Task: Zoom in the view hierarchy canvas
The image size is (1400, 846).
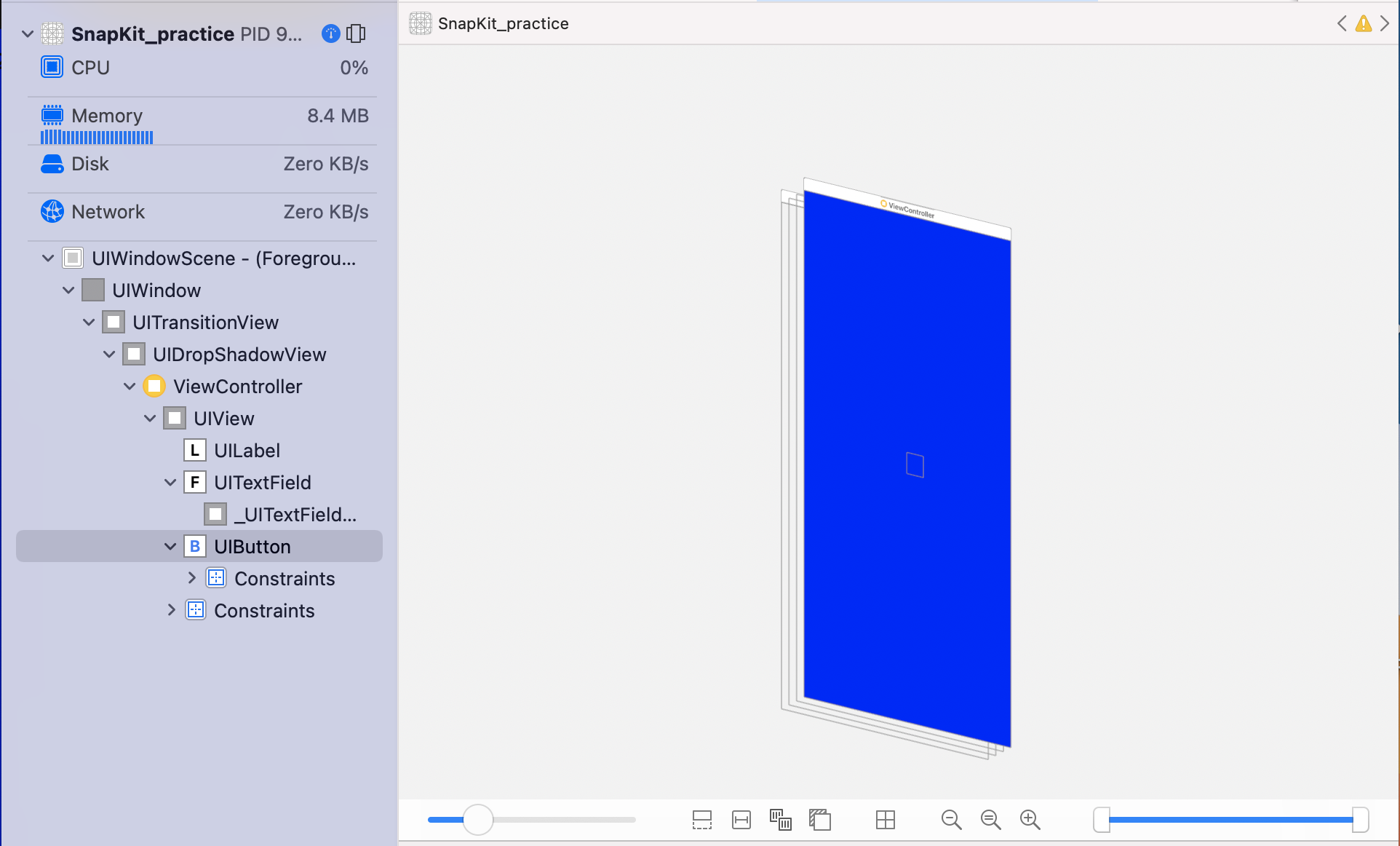Action: coord(1030,820)
